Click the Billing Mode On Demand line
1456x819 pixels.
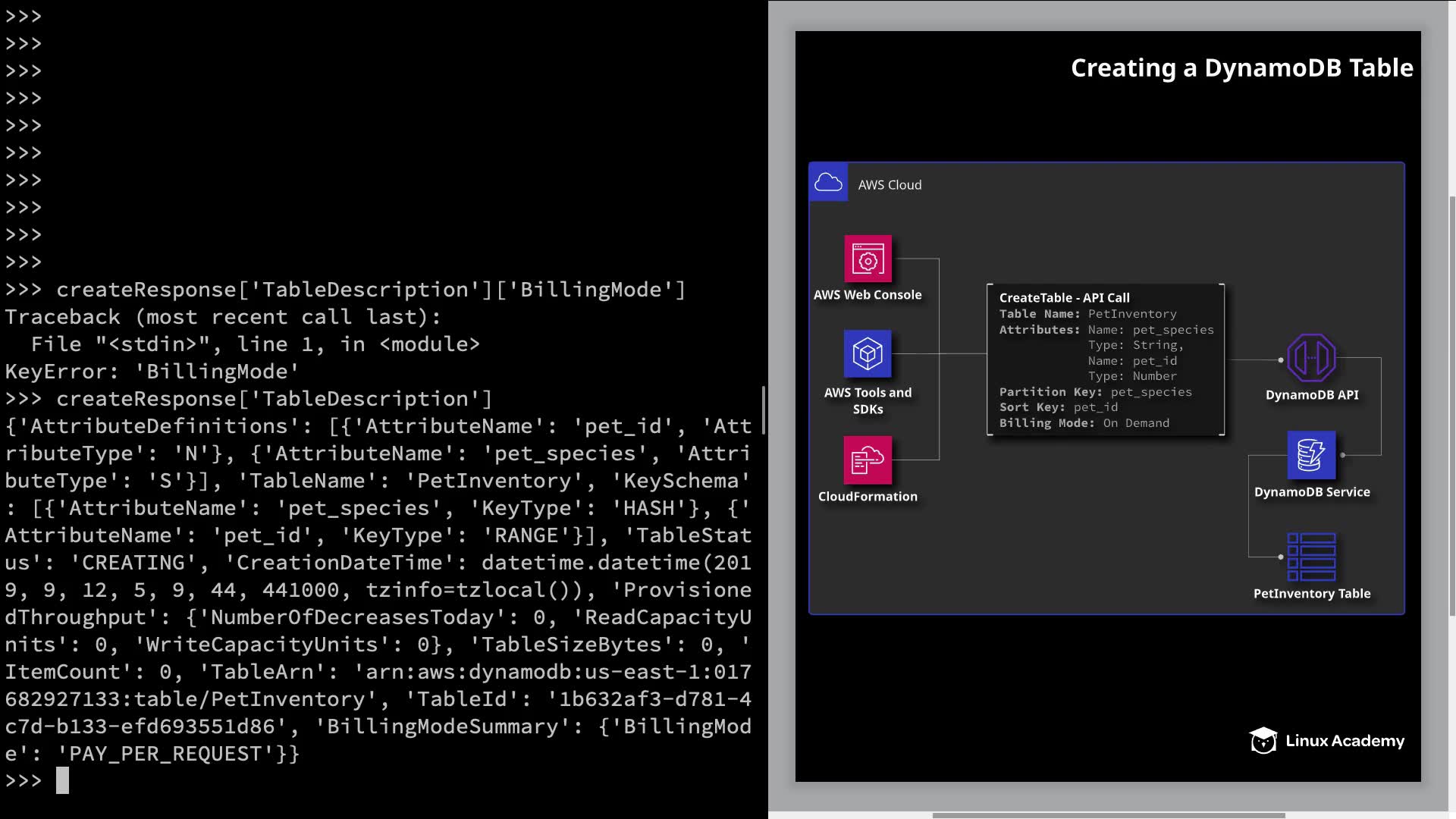coord(1084,423)
